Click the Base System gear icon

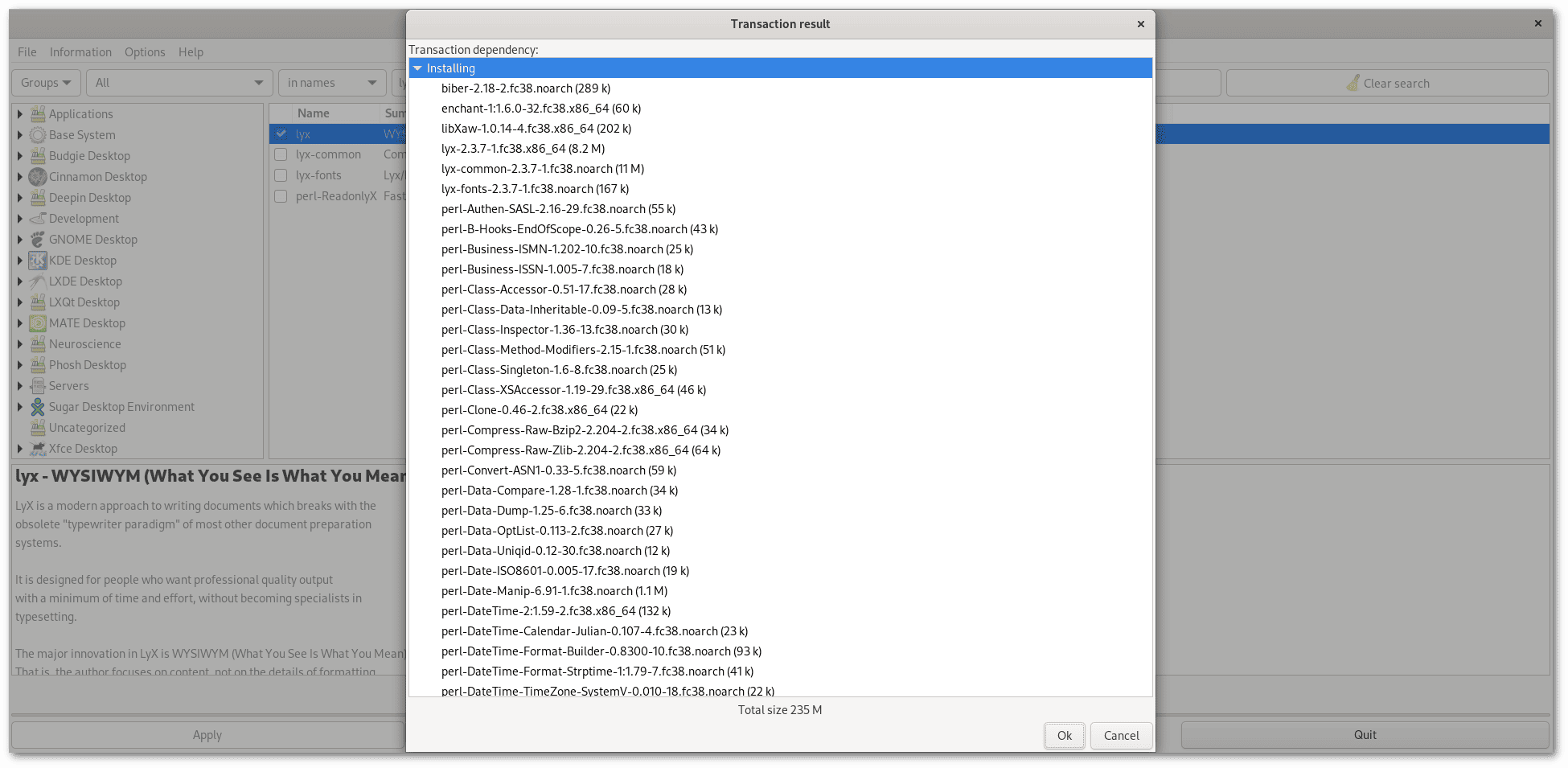click(x=38, y=135)
